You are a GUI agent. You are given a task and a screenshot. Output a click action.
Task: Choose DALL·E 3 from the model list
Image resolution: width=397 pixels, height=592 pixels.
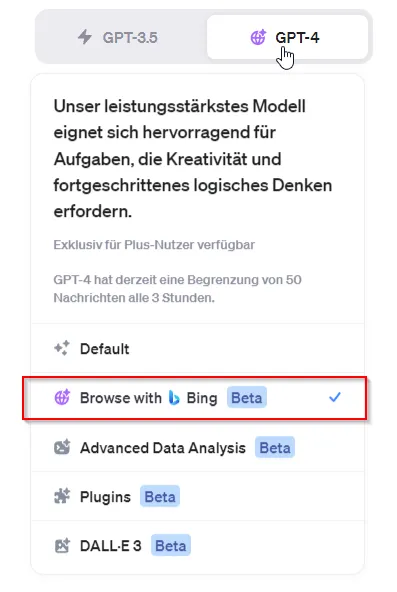coord(197,546)
